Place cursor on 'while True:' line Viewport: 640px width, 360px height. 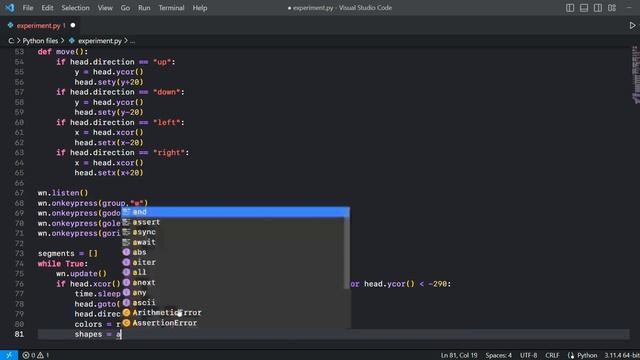click(x=62, y=264)
